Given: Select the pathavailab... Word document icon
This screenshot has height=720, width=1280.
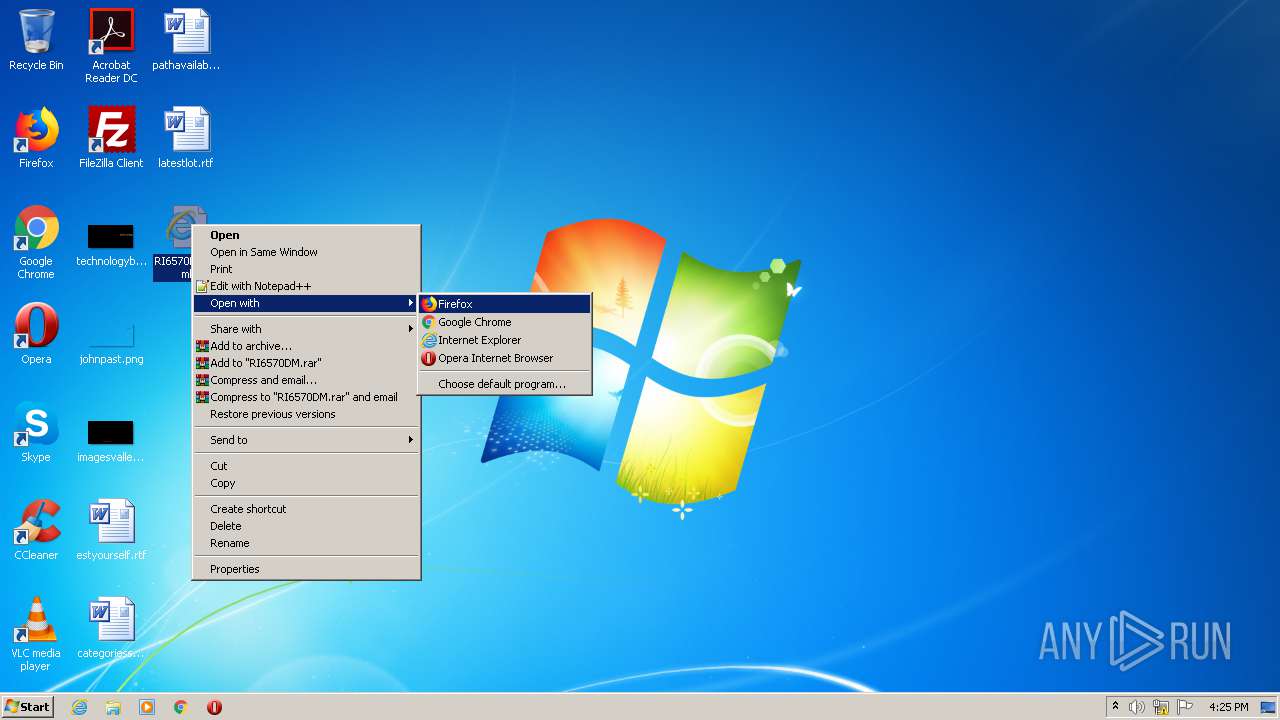Looking at the screenshot, I should [x=186, y=41].
